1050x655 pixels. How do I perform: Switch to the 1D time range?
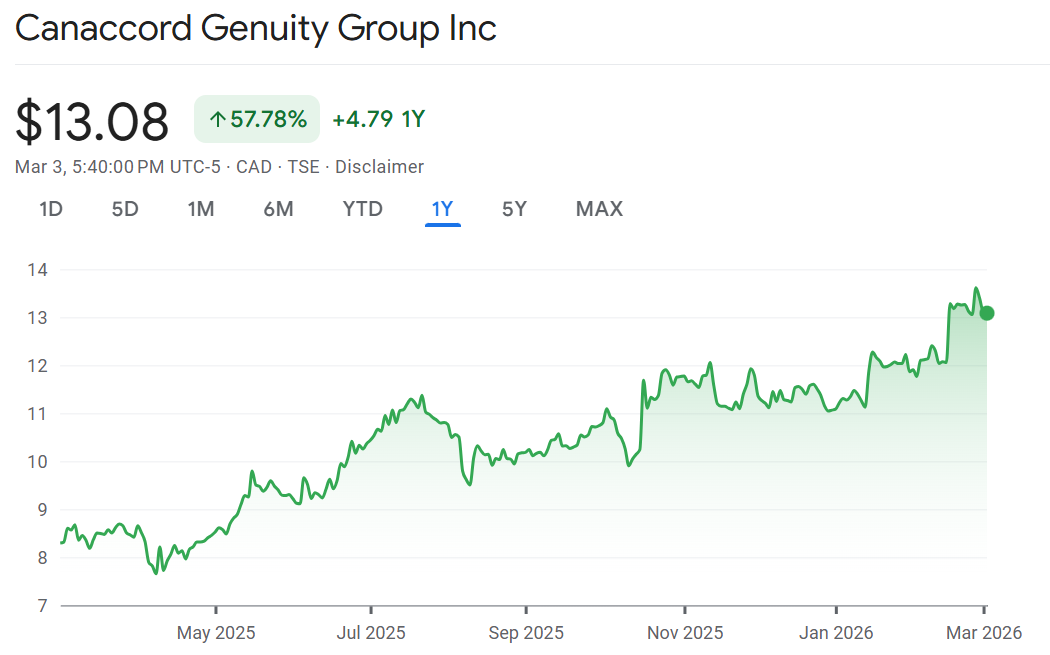(x=51, y=209)
